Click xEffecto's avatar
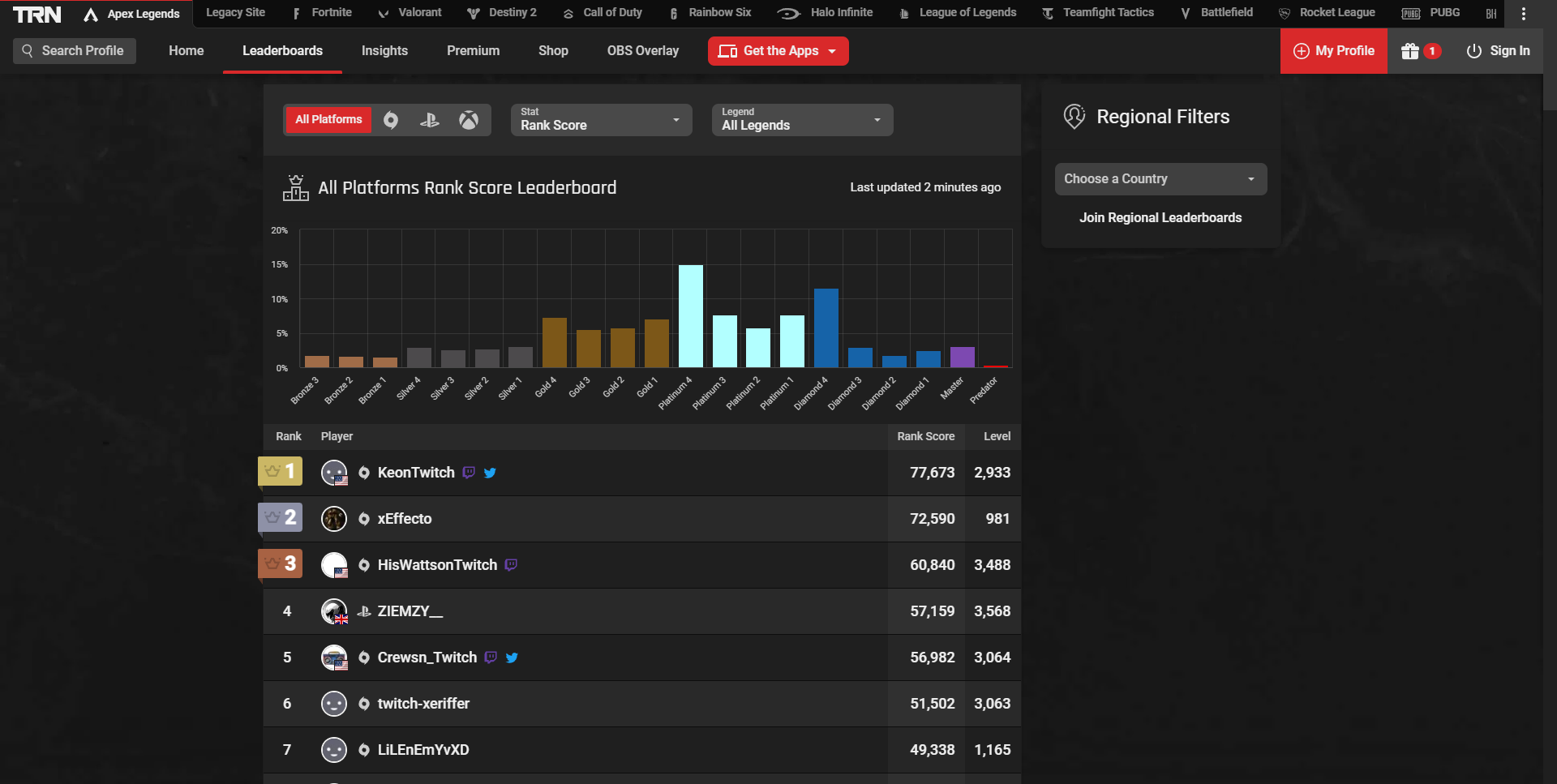 tap(334, 519)
